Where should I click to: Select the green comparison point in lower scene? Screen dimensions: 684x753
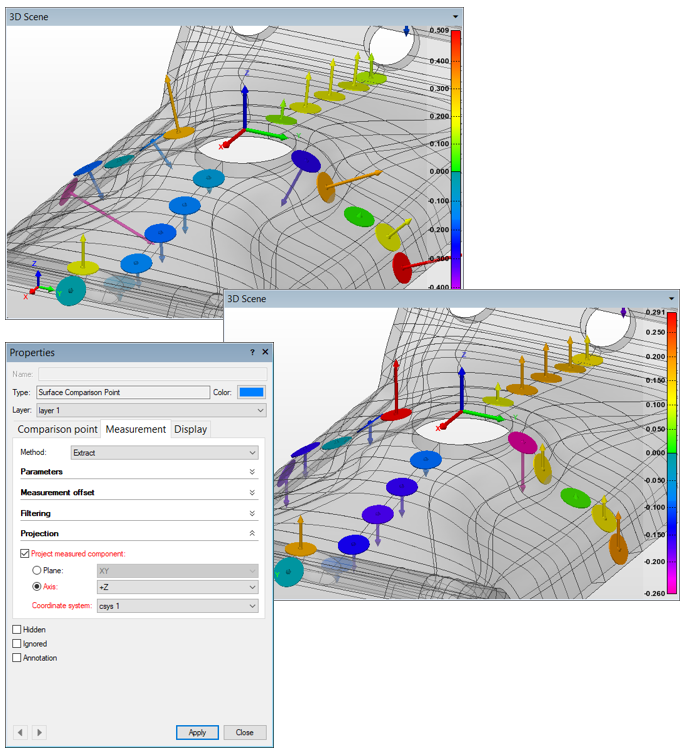point(575,498)
